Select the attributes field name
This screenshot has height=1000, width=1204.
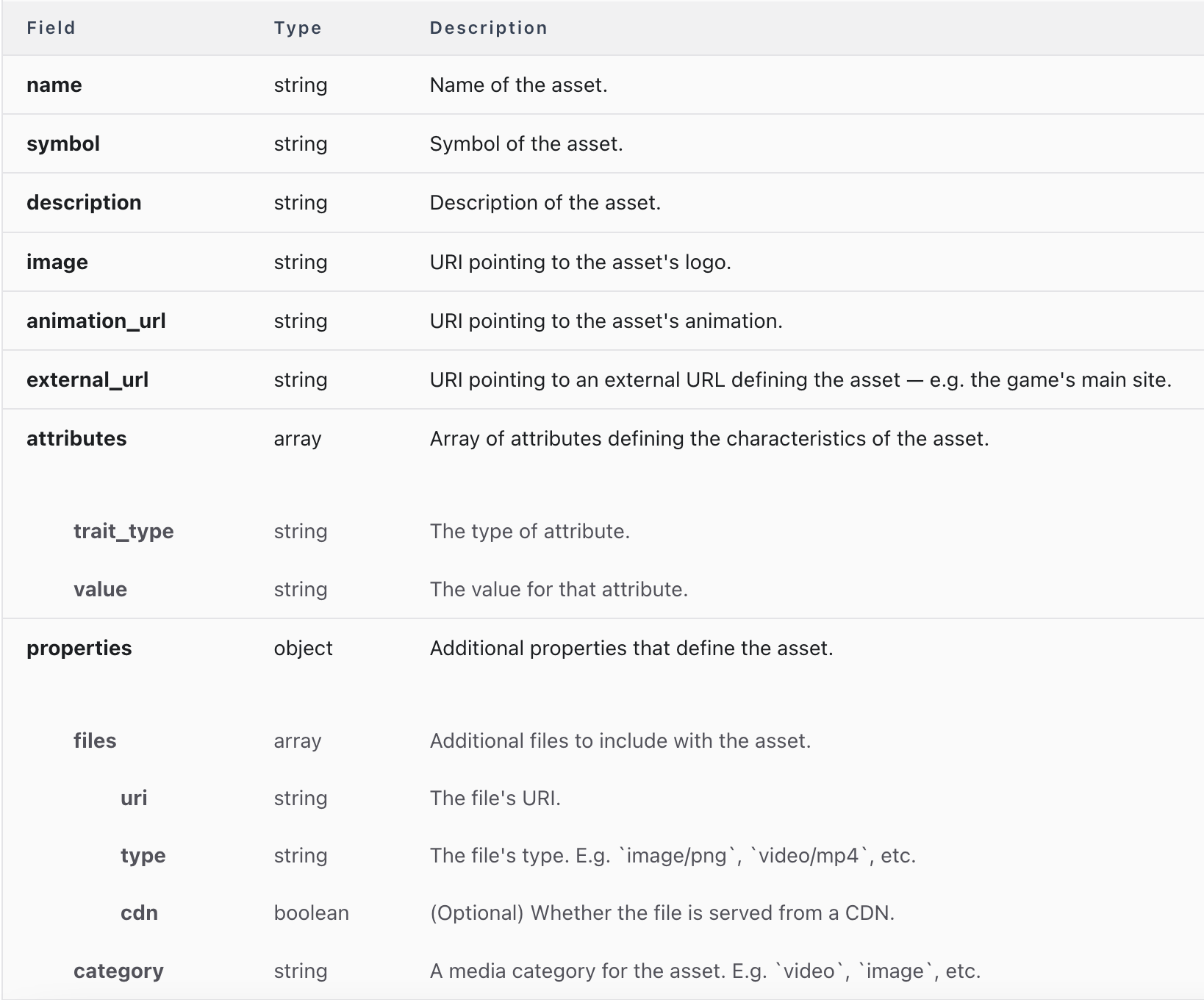[x=76, y=438]
